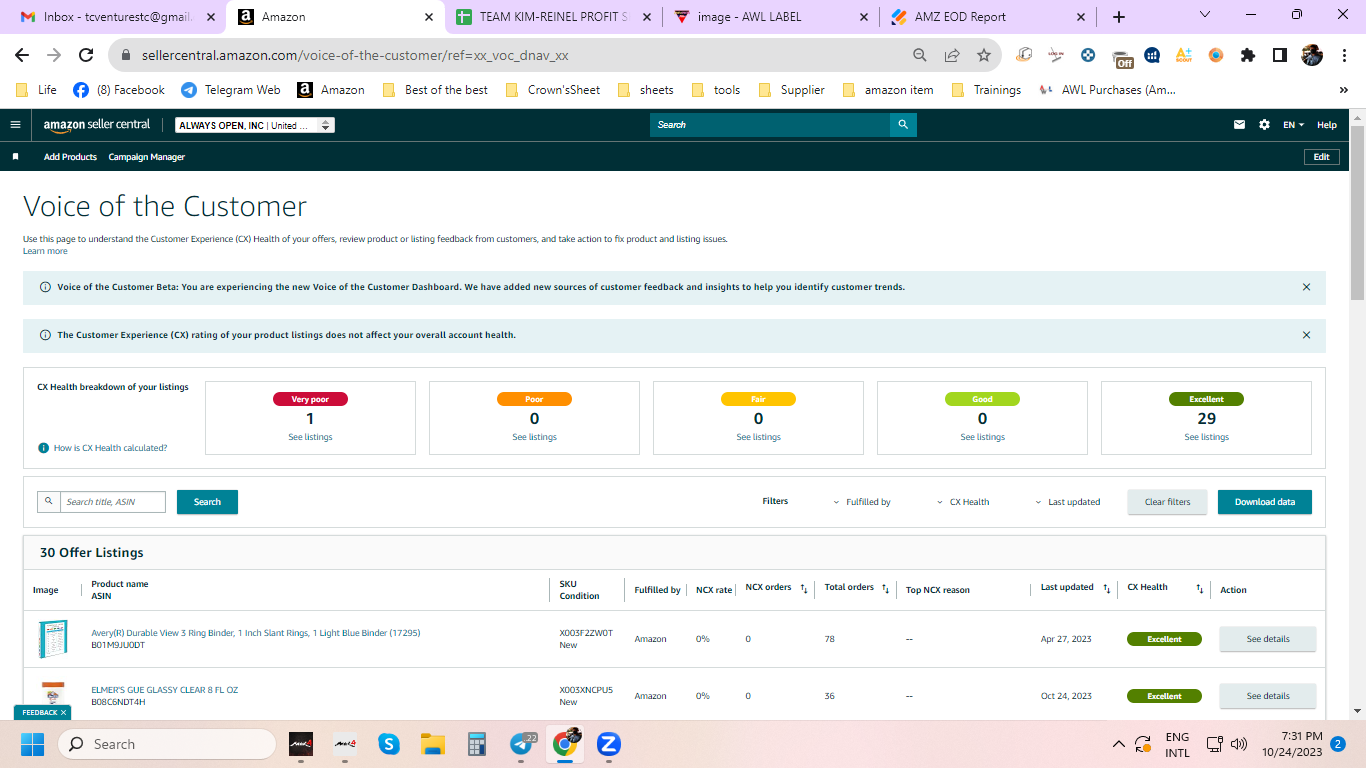Open the messages envelope icon
1366x768 pixels.
1240,125
